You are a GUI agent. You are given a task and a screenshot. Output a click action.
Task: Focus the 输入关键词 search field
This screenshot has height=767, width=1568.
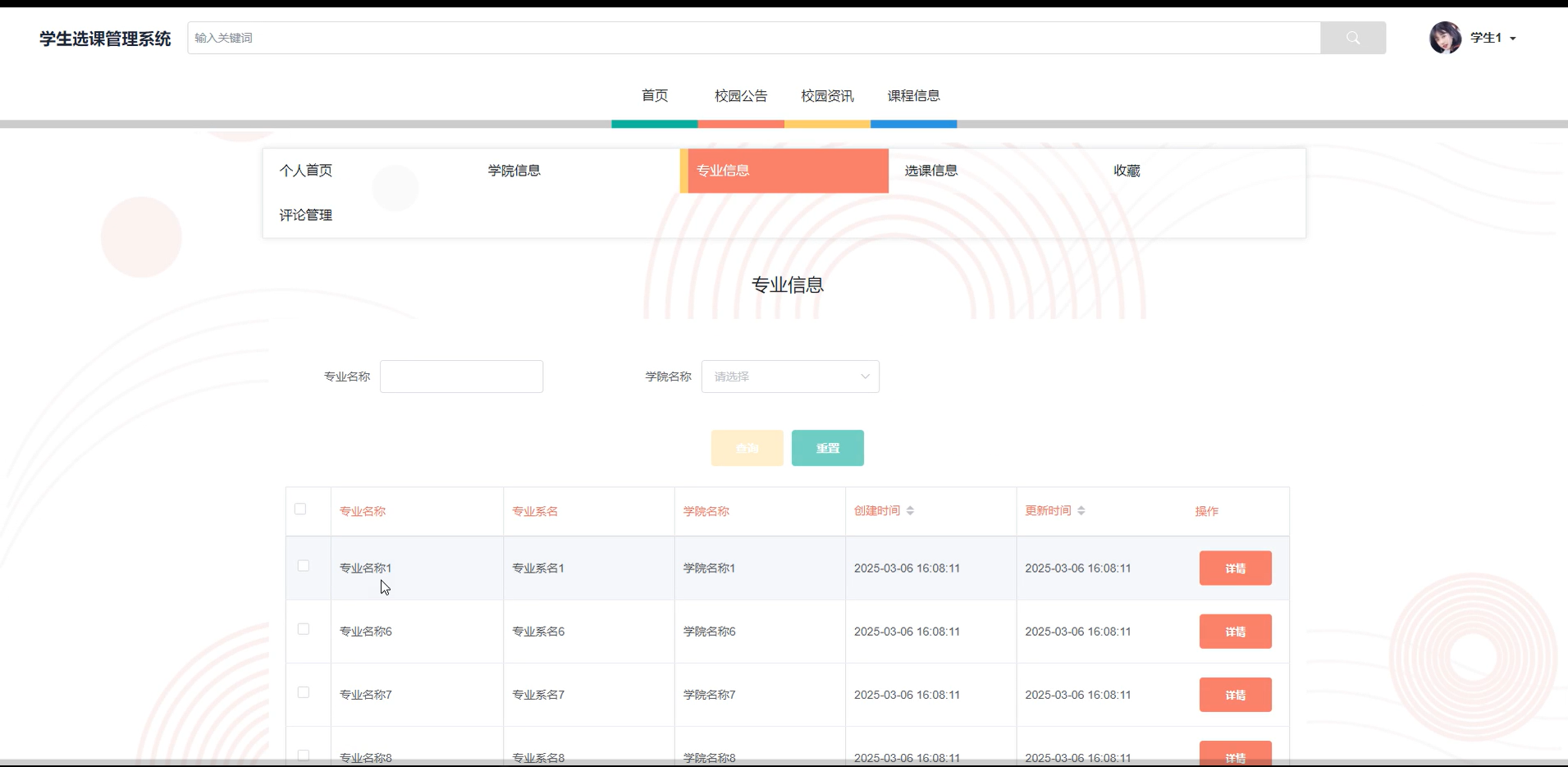(754, 38)
